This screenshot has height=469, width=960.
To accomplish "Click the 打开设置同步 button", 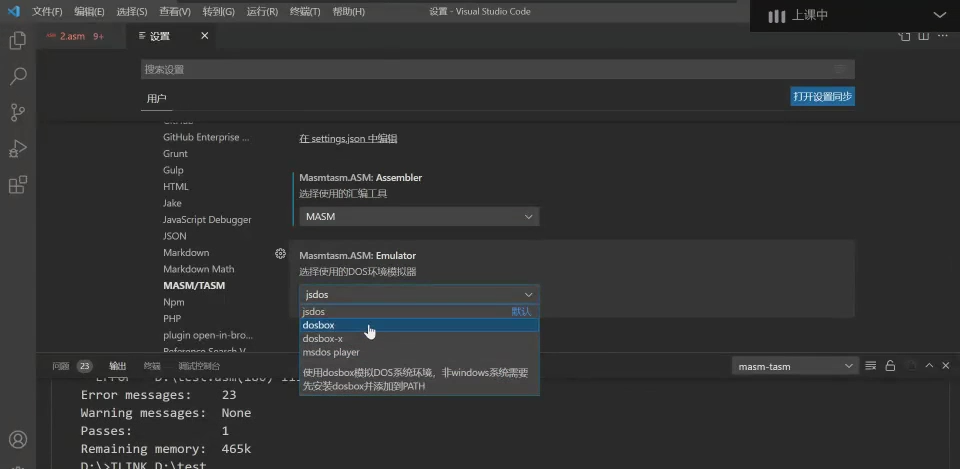I will point(822,97).
